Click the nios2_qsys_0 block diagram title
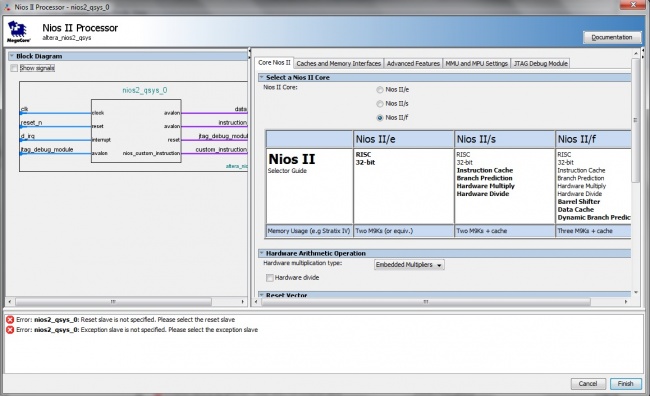Screen dimensions: 650x396 click(145, 90)
